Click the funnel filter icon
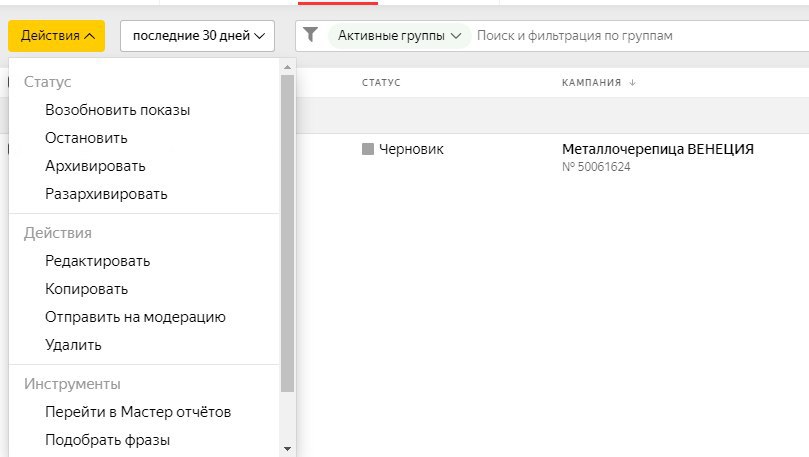The image size is (809, 457). 310,35
